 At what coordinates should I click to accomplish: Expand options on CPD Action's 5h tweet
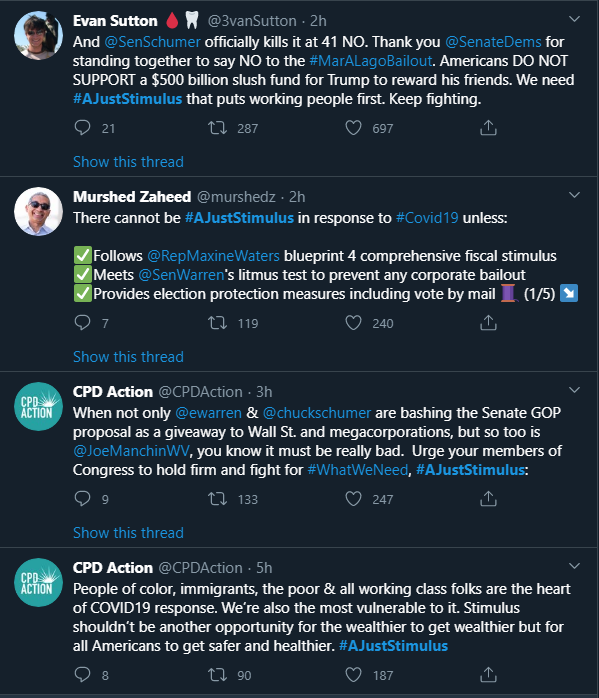pos(575,566)
